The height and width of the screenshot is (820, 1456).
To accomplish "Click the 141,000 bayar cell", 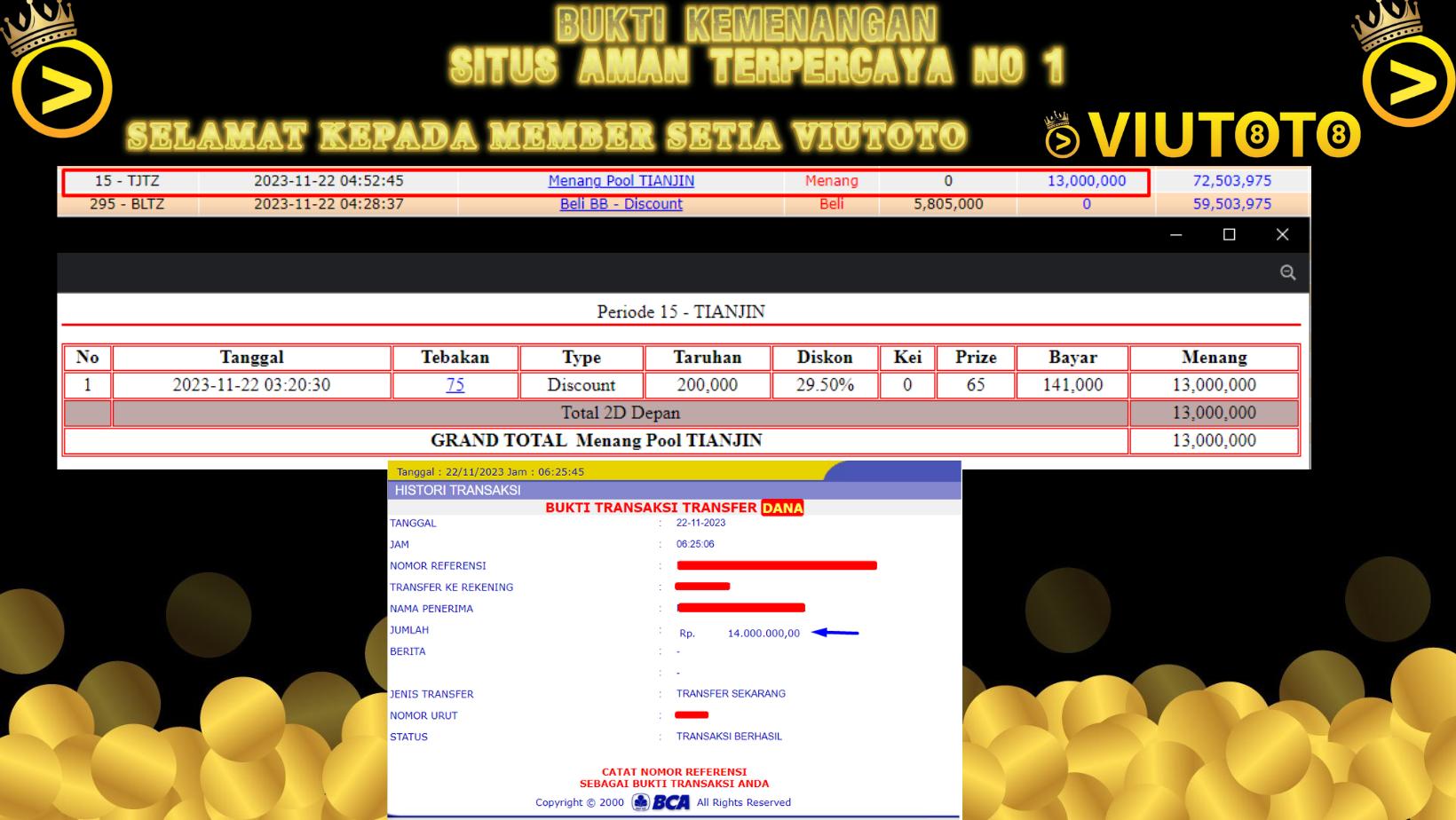I will (x=1072, y=385).
